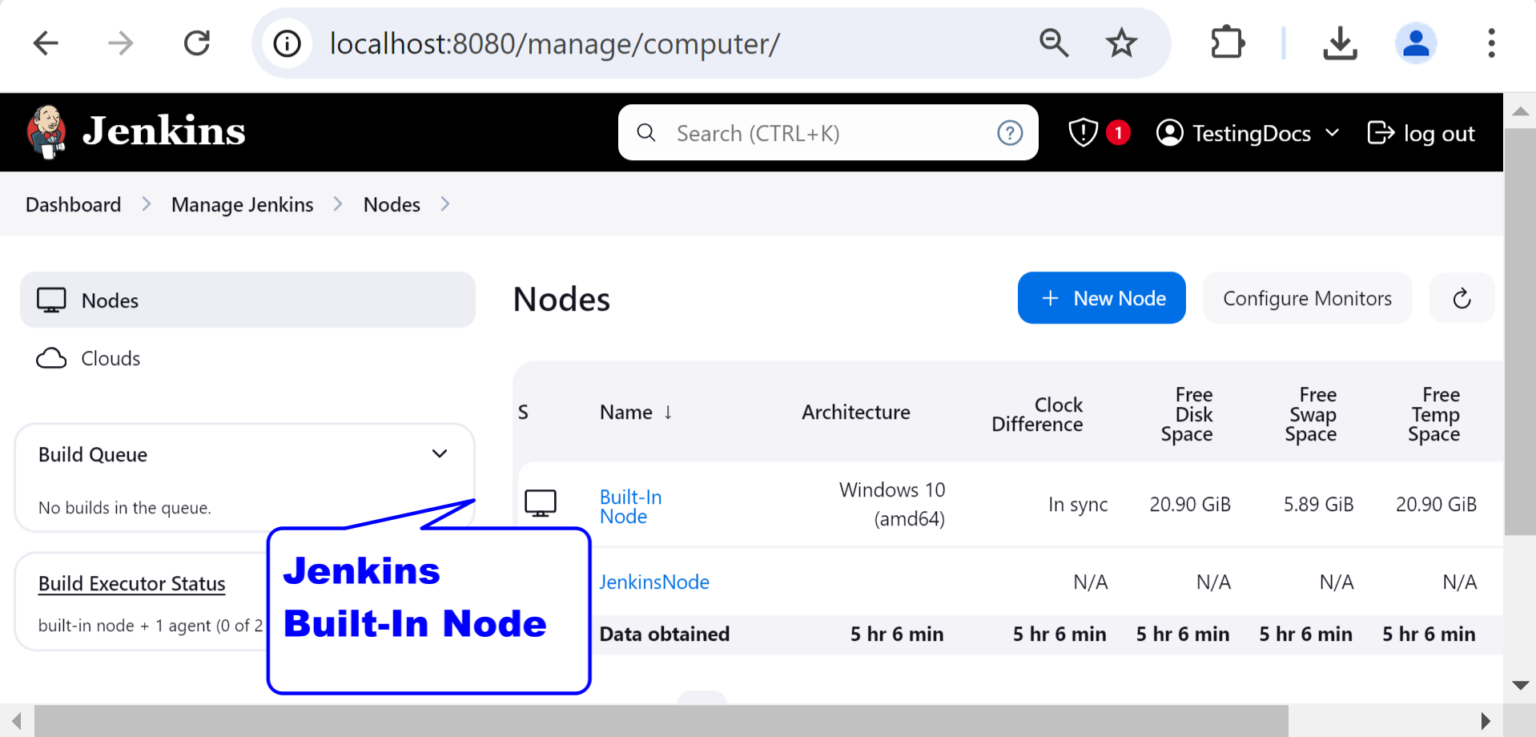Expand the Nodes breadcrumb chevron

[445, 204]
